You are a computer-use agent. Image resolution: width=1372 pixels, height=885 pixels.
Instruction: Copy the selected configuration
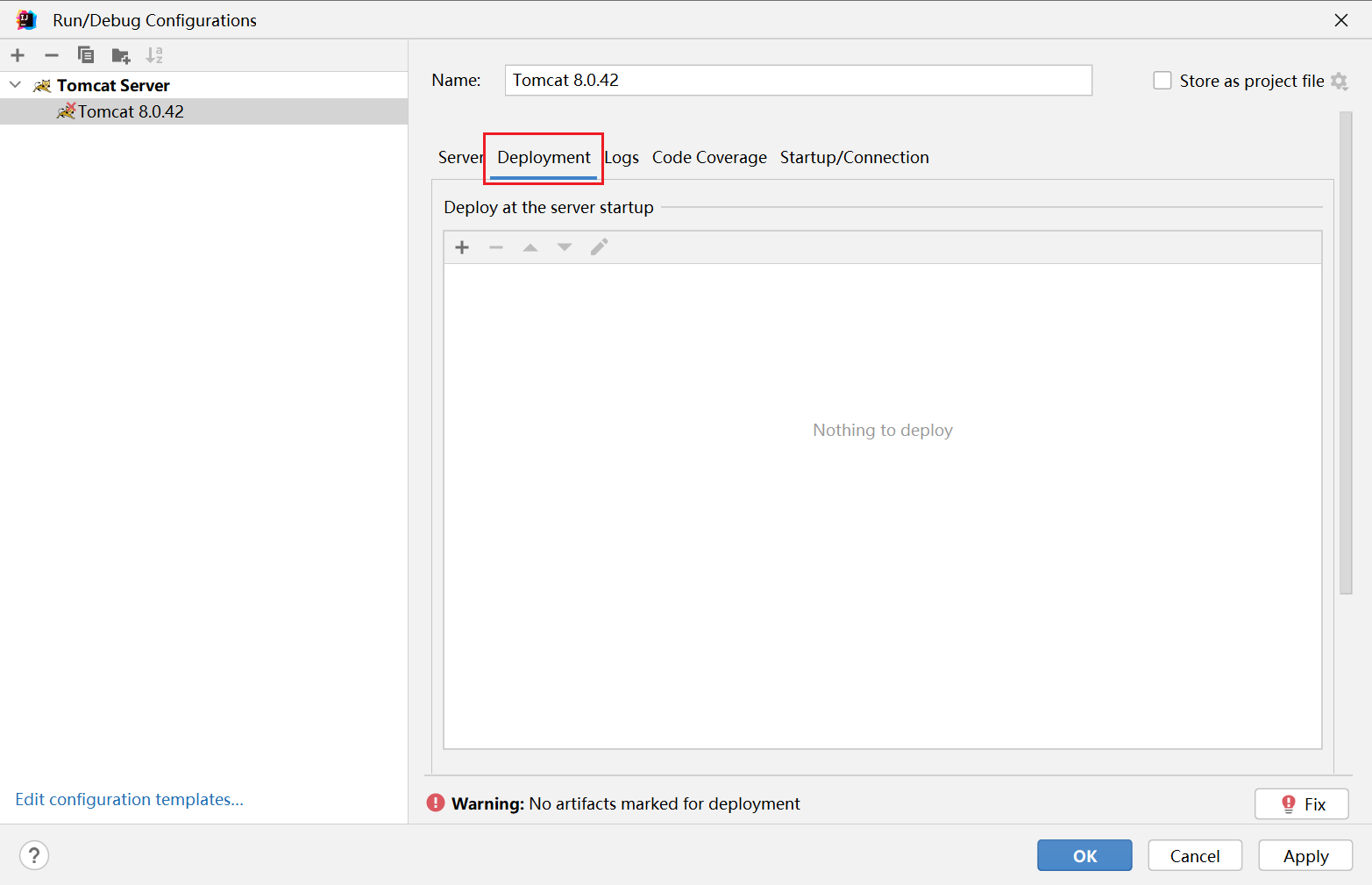pos(86,55)
